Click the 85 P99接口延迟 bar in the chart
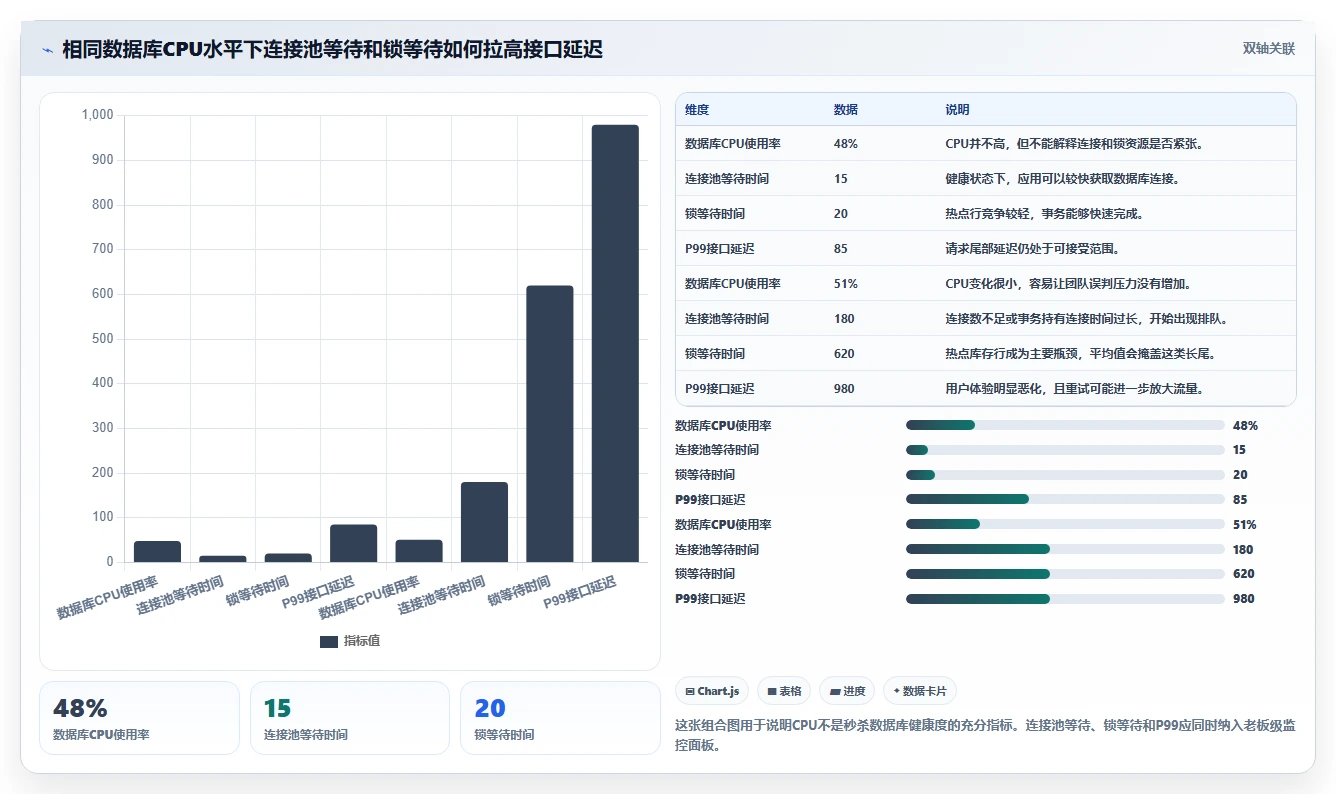 pyautogui.click(x=354, y=543)
